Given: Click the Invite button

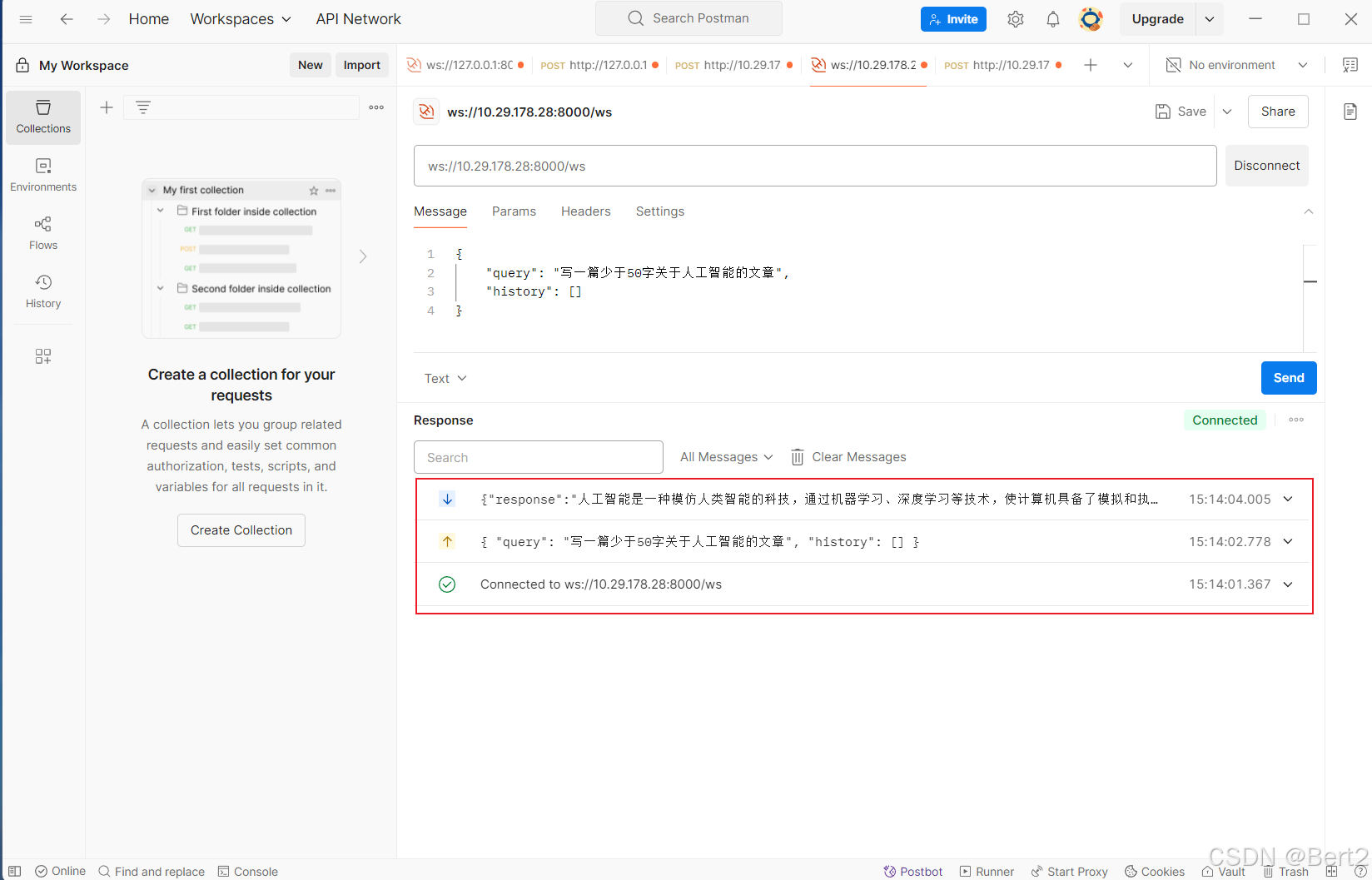Looking at the screenshot, I should (953, 19).
